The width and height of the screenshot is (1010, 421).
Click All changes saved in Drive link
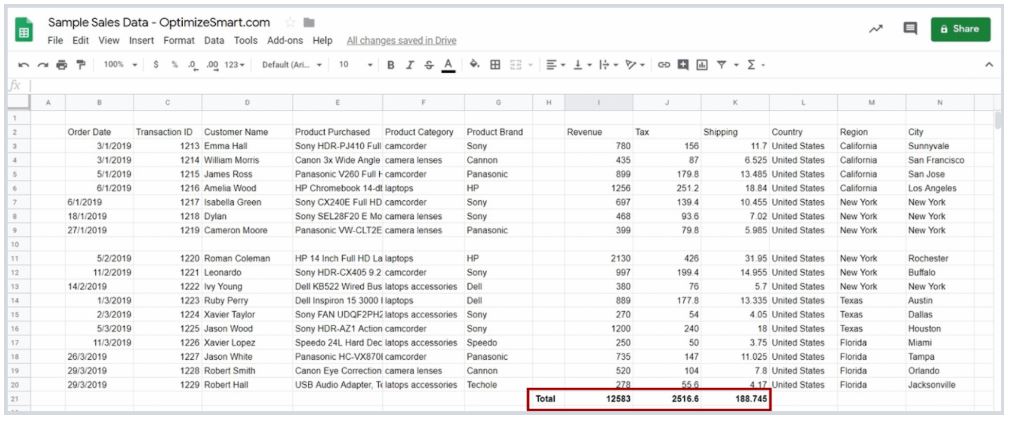401,41
